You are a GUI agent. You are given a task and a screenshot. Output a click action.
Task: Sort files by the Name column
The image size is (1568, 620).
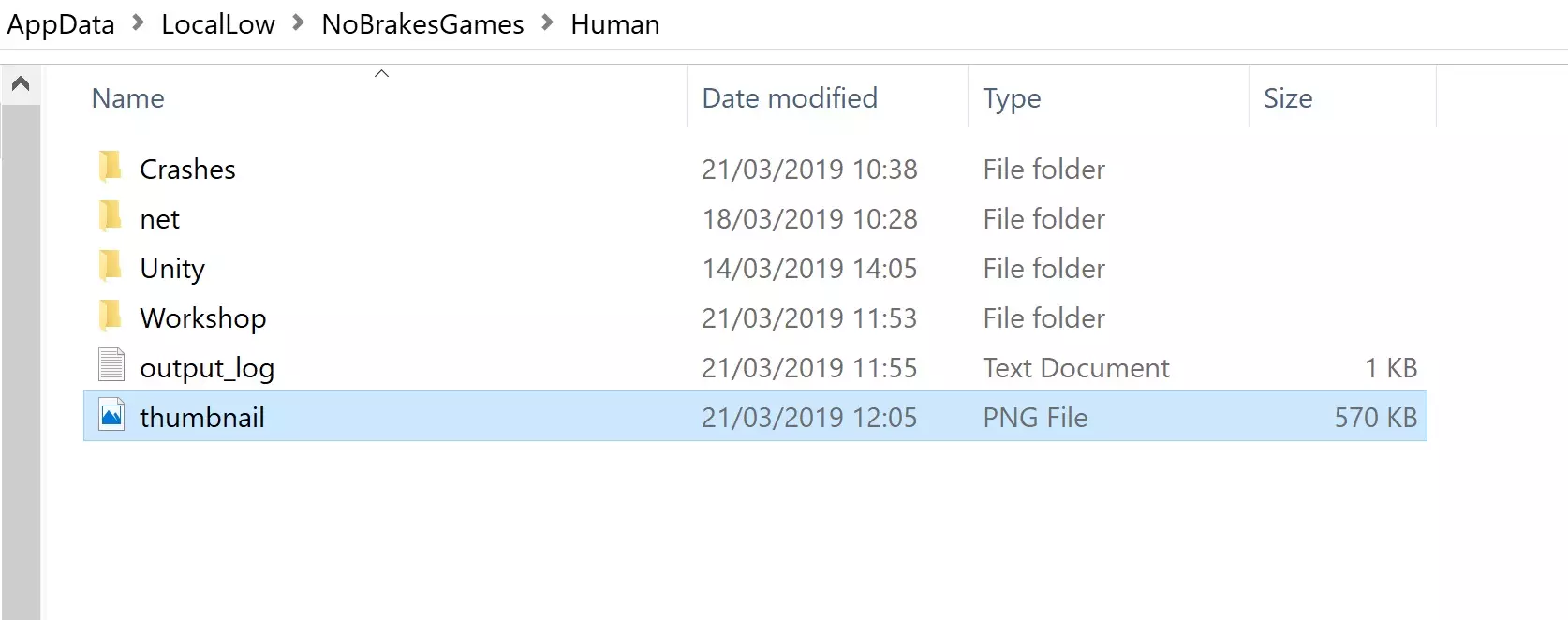click(128, 98)
